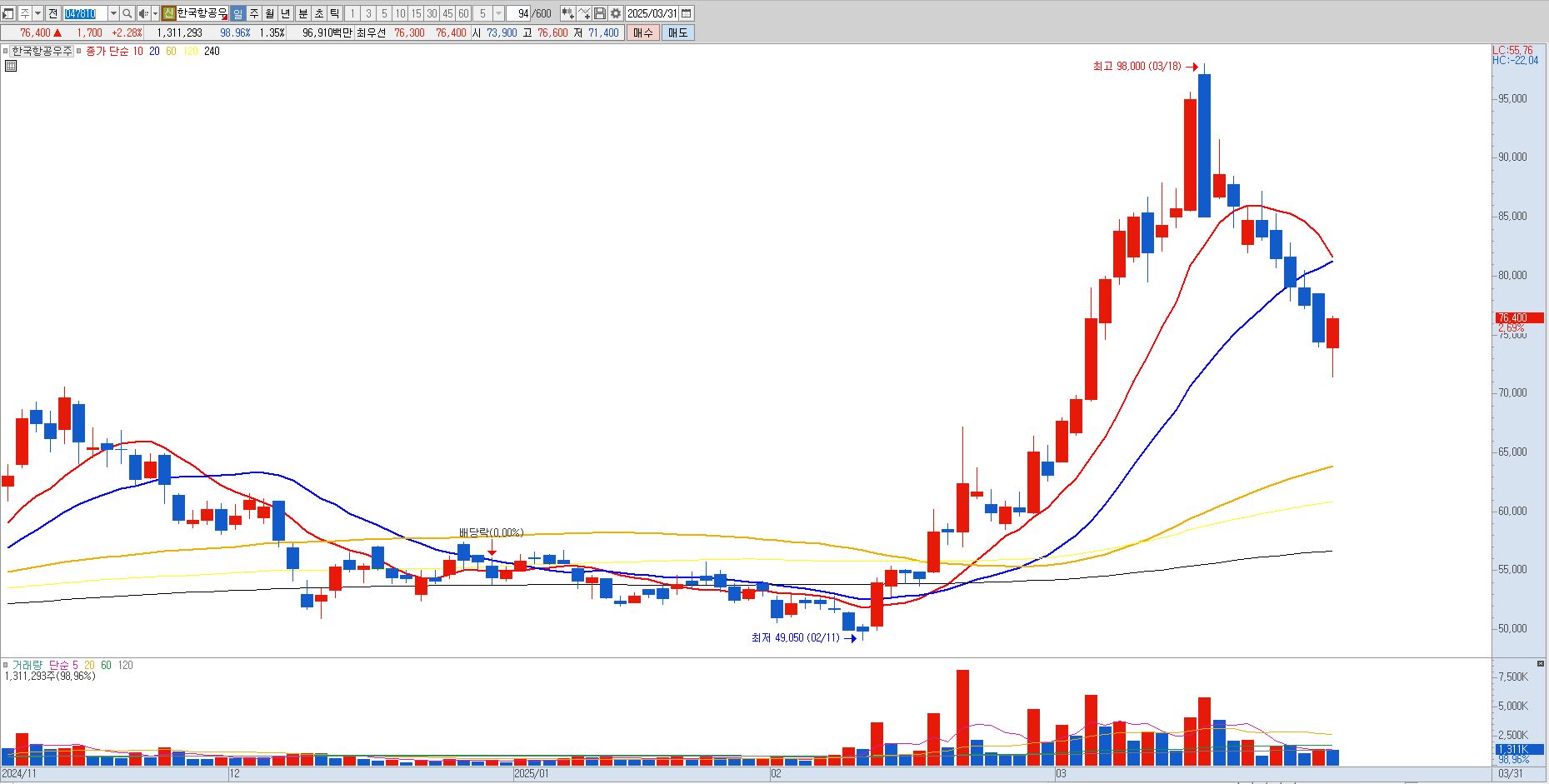Click the 한국항공우주 chart legend label
1549x784 pixels.
click(x=42, y=51)
